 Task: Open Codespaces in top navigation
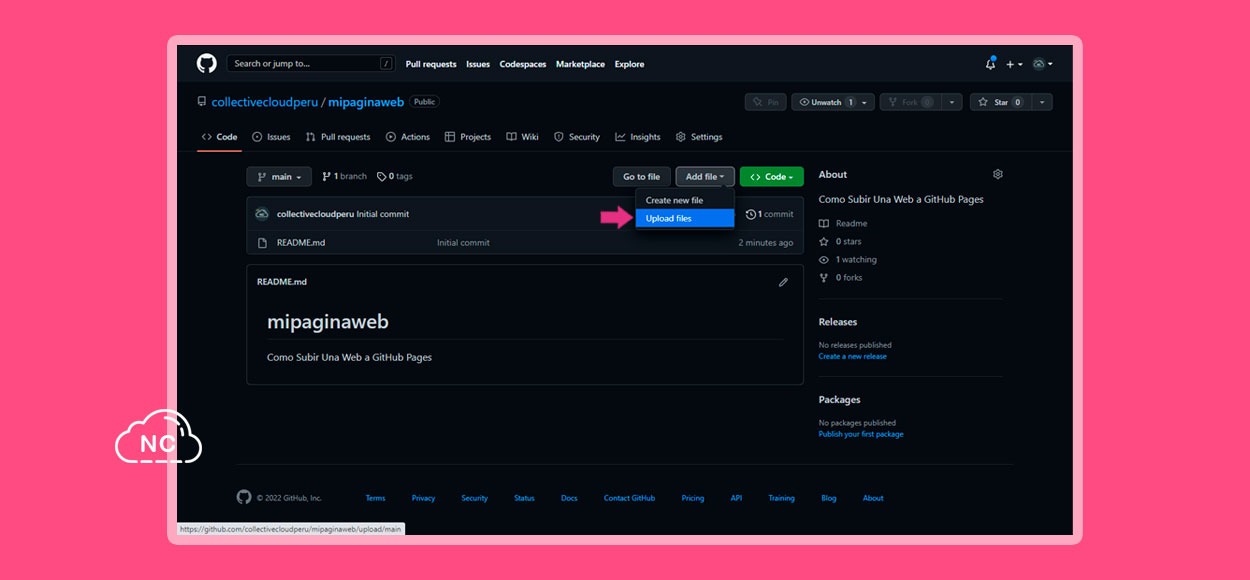(x=523, y=64)
